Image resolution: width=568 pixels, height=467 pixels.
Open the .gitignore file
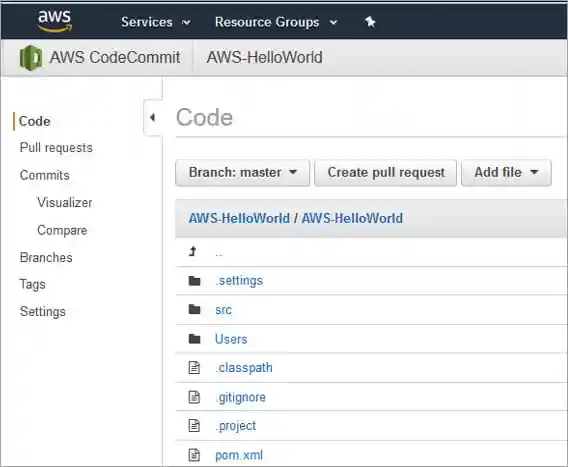point(240,397)
